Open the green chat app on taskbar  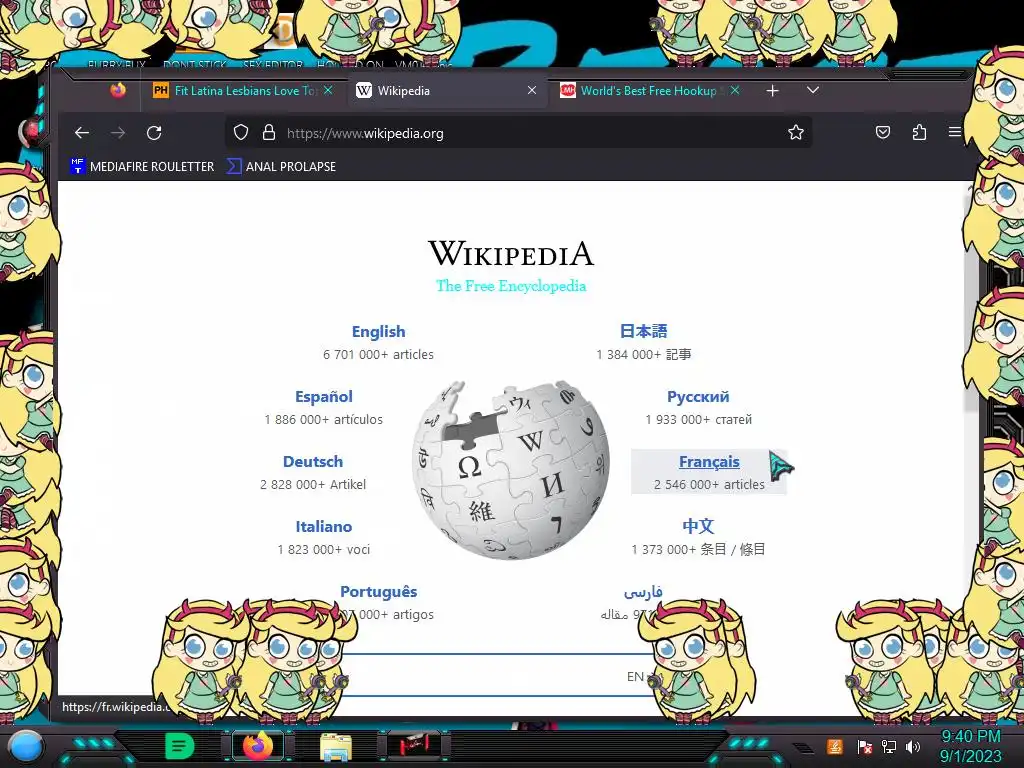(179, 746)
